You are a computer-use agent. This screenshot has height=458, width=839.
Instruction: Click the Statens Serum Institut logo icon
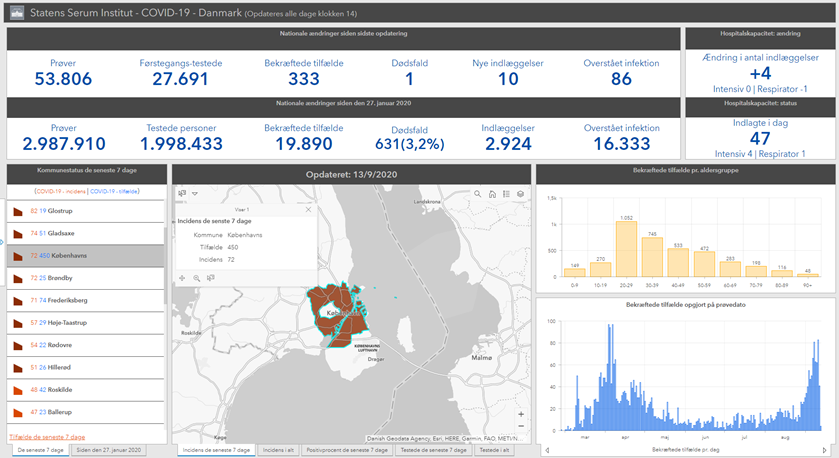pos(17,13)
